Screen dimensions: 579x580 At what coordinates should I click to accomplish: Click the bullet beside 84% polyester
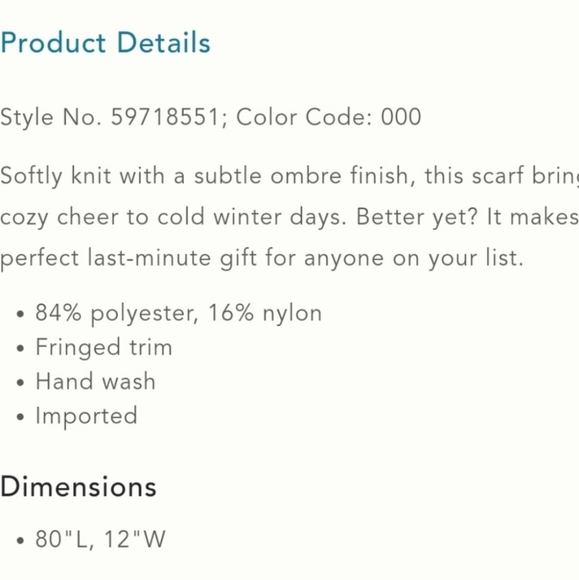pyautogui.click(x=20, y=314)
